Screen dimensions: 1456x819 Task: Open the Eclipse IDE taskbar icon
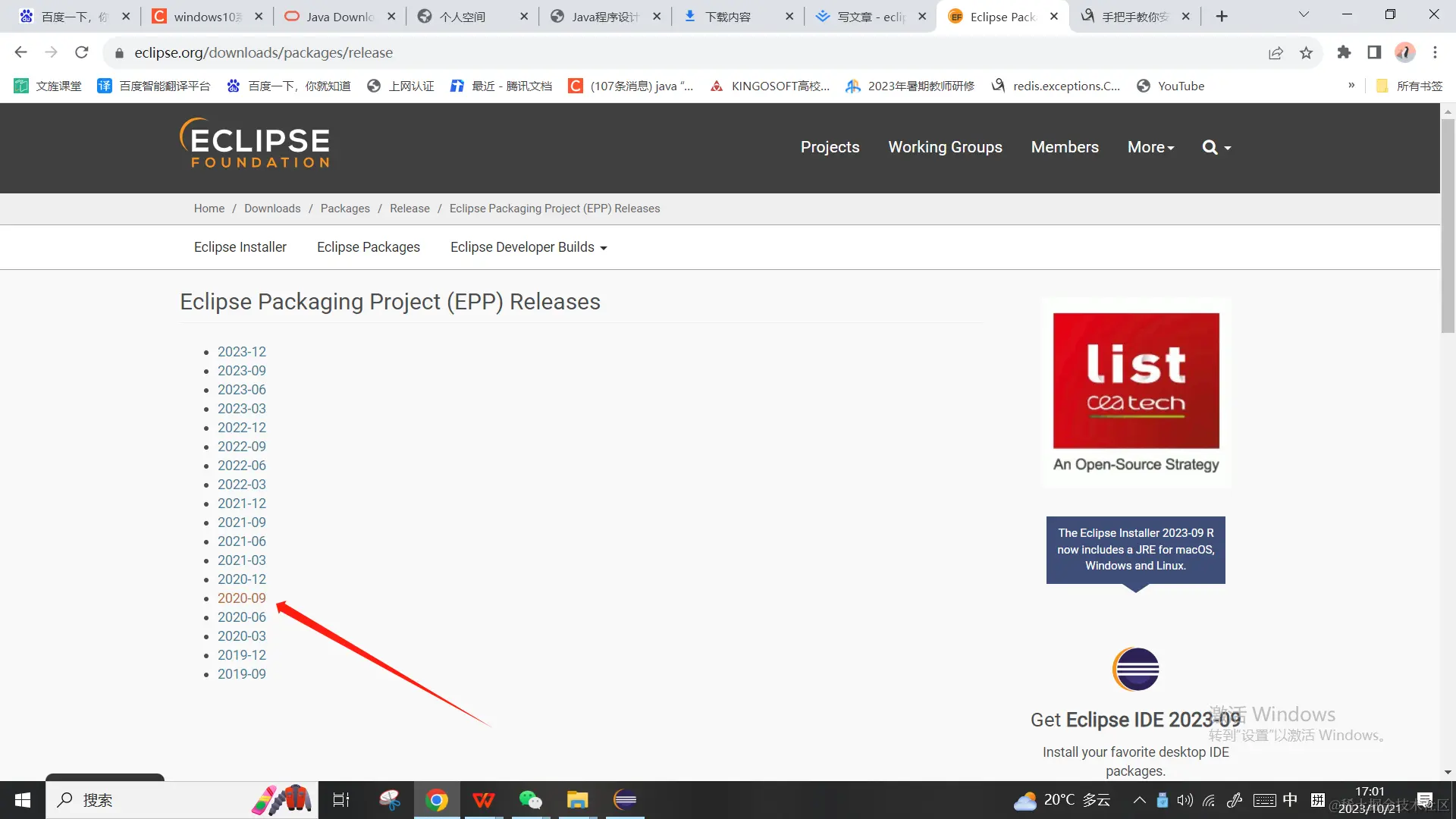[625, 800]
